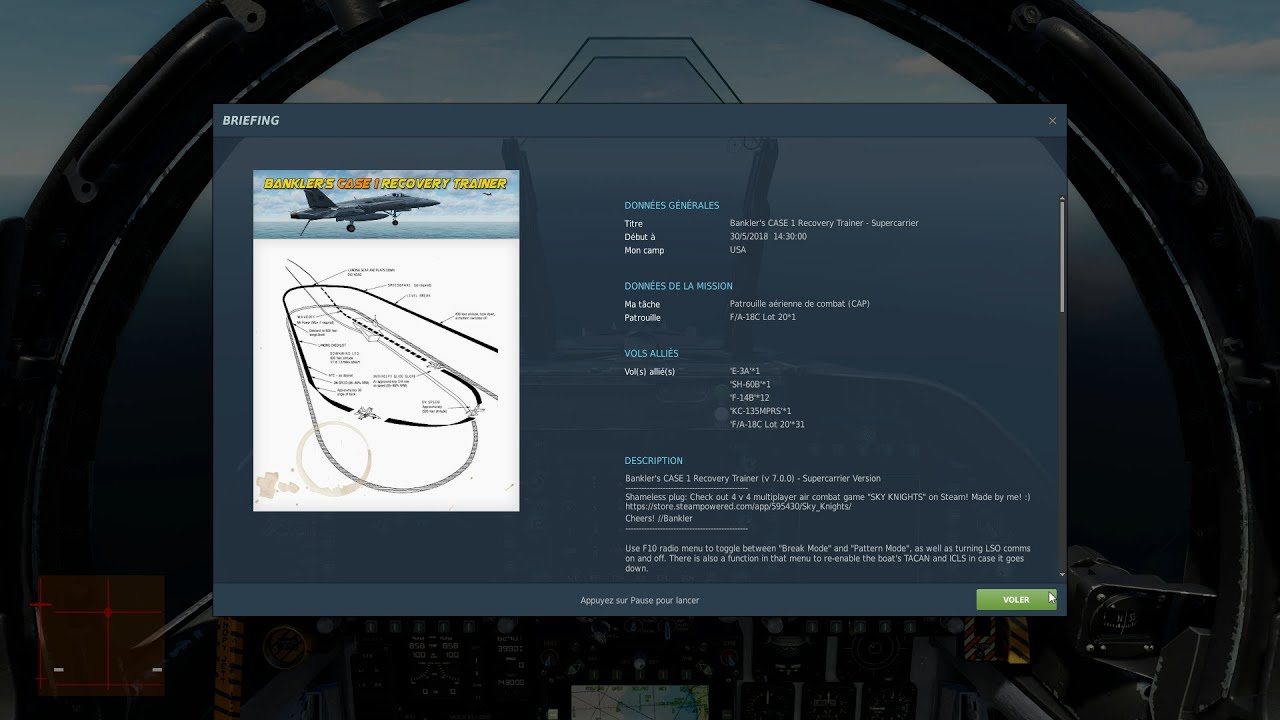Viewport: 1280px width, 720px height.
Task: Click the red control indicator box overlay
Action: (x=102, y=635)
